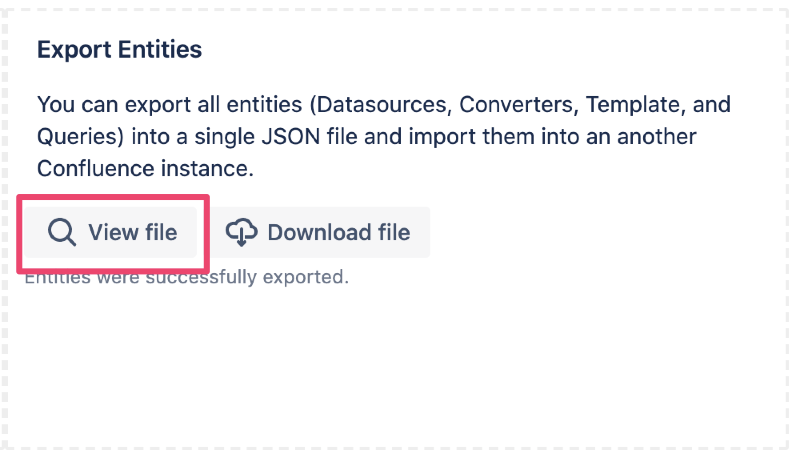The width and height of the screenshot is (800, 466).
Task: Click the word "exported" in the status message
Action: (310, 277)
